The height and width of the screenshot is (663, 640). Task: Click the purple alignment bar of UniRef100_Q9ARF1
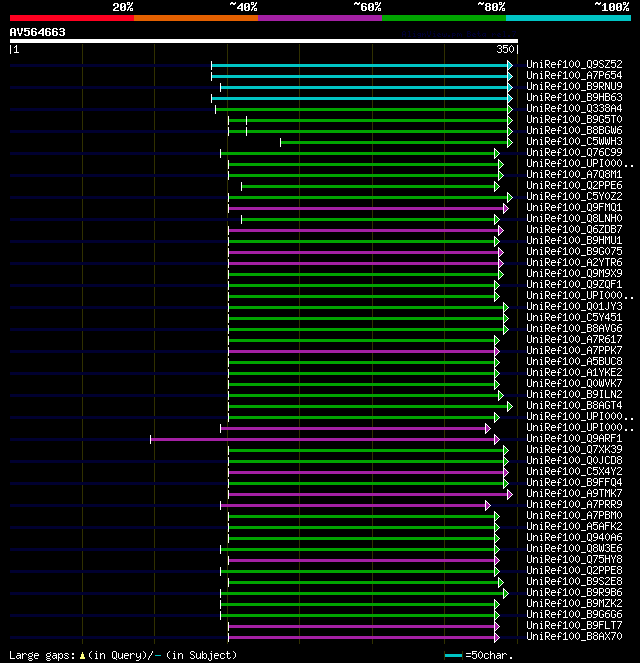(x=325, y=439)
